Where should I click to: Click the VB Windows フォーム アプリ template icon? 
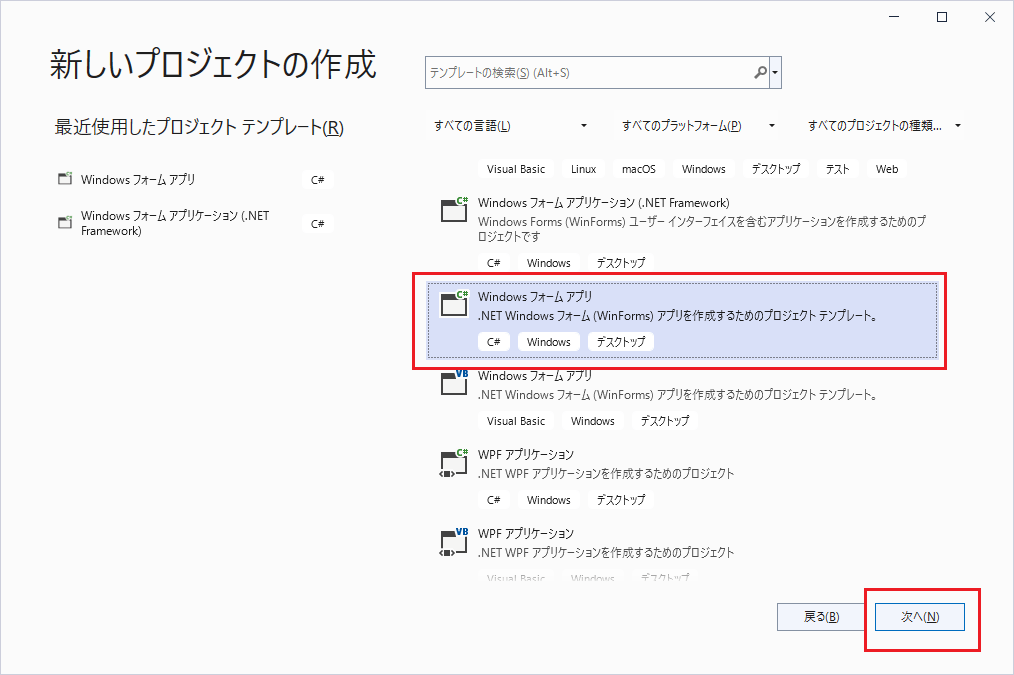click(x=454, y=382)
